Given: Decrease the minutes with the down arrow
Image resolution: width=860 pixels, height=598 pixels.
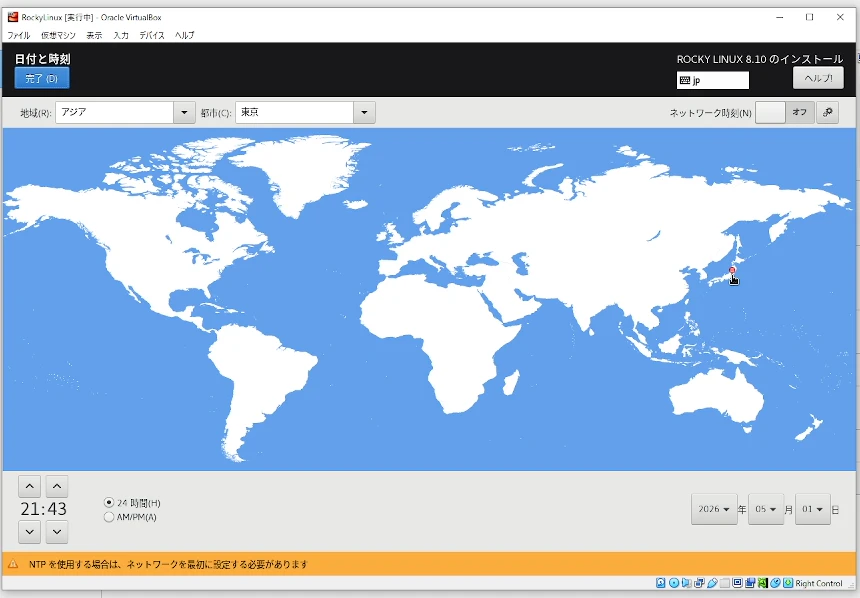Looking at the screenshot, I should coord(57,532).
